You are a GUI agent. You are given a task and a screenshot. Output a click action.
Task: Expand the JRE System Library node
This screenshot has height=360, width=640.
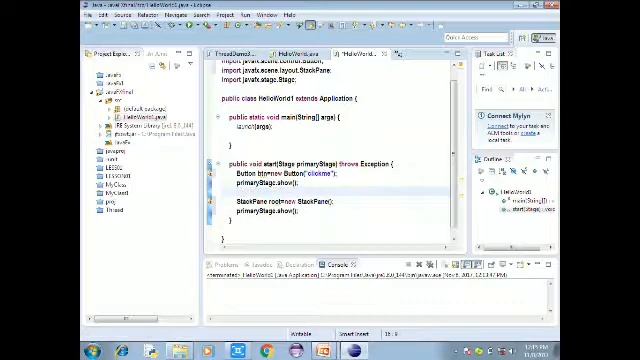[100, 126]
